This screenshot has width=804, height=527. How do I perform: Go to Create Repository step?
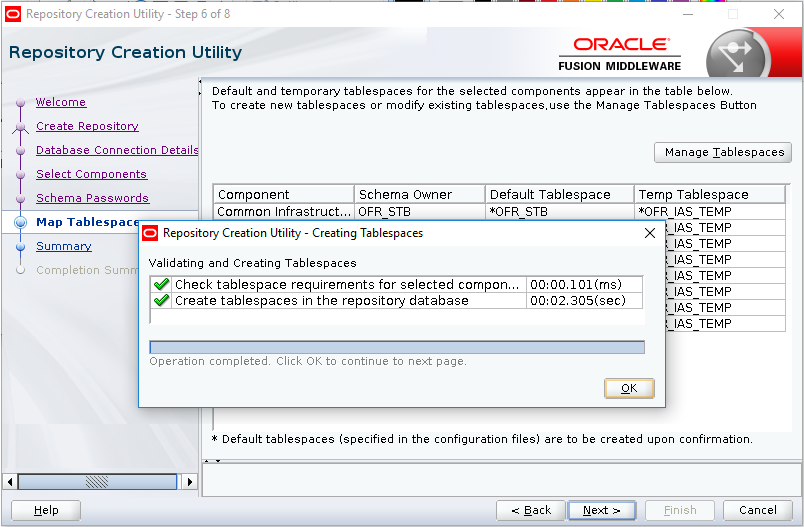coord(87,126)
